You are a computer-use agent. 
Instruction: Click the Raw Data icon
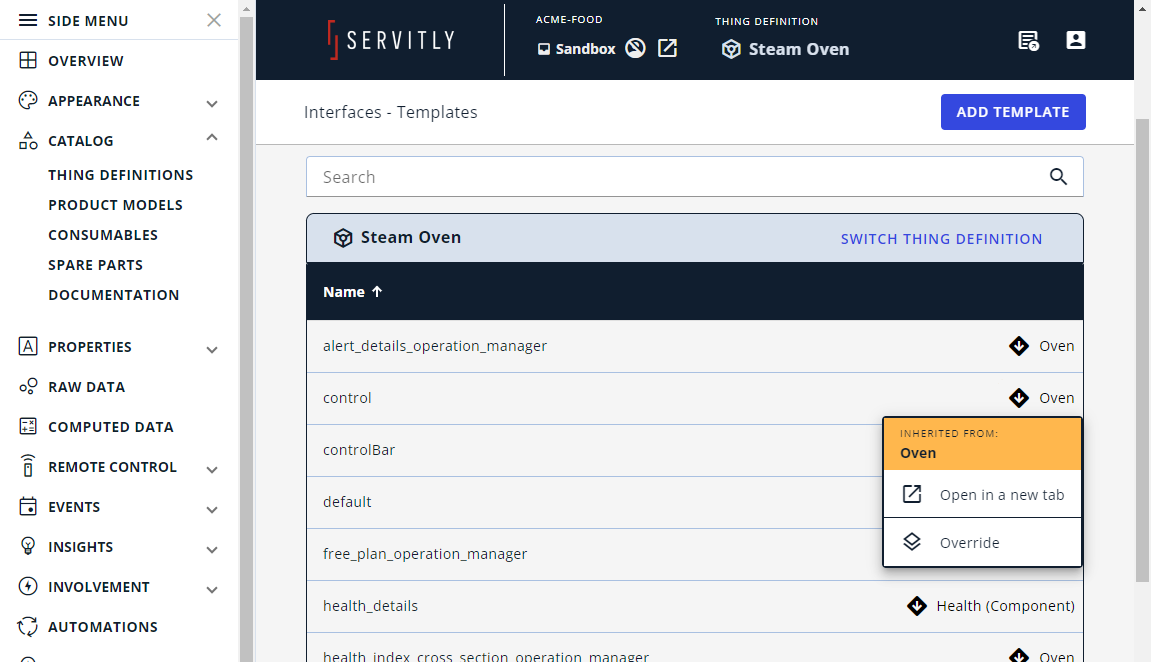coord(28,386)
